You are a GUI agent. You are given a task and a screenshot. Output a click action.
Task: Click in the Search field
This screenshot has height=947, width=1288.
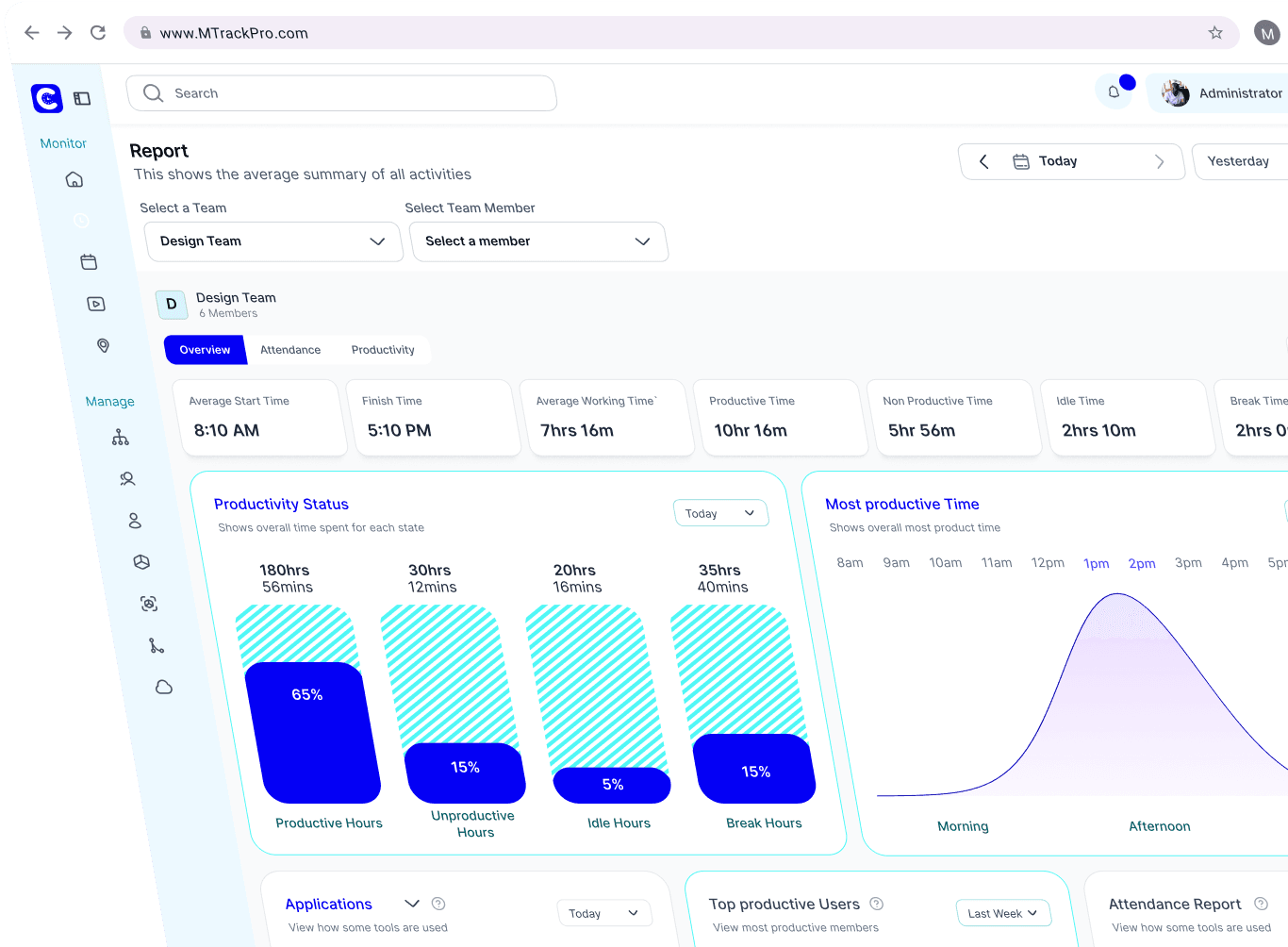341,93
